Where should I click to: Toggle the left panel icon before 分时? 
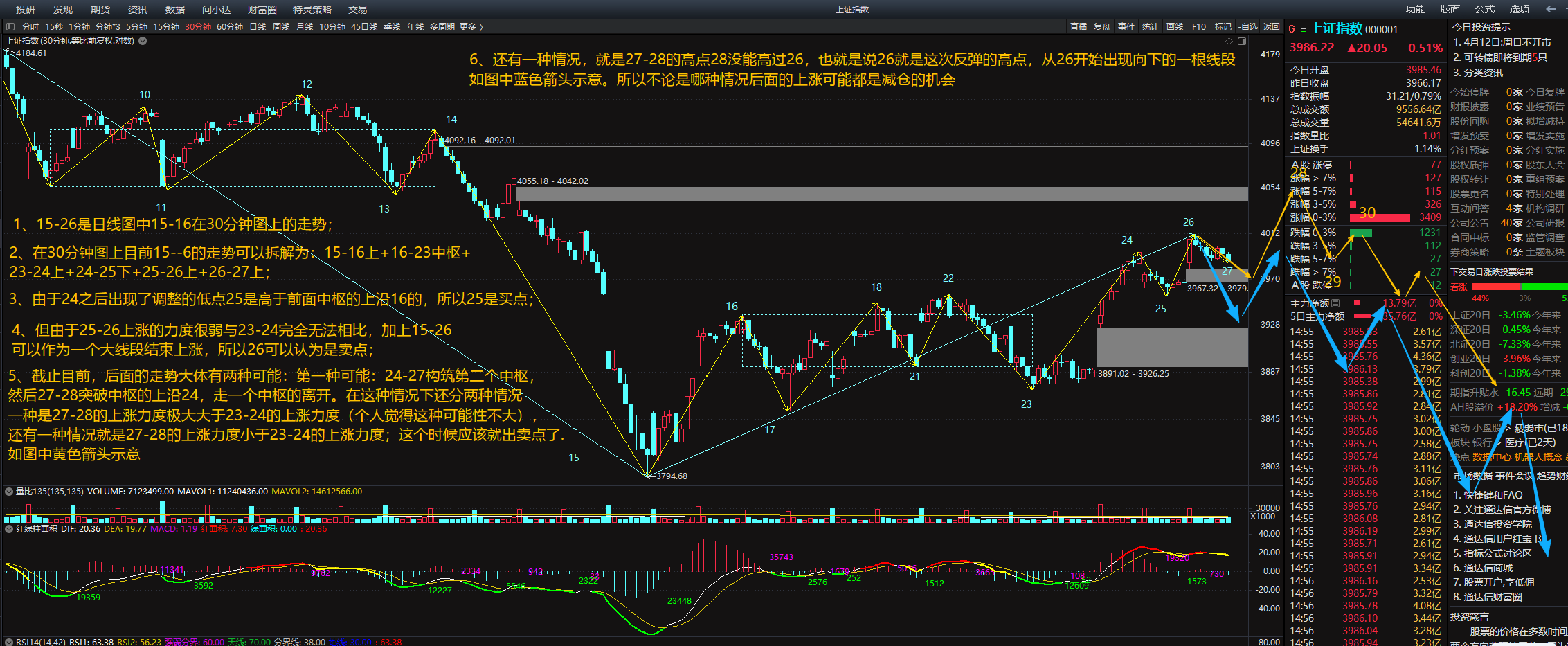(10, 27)
